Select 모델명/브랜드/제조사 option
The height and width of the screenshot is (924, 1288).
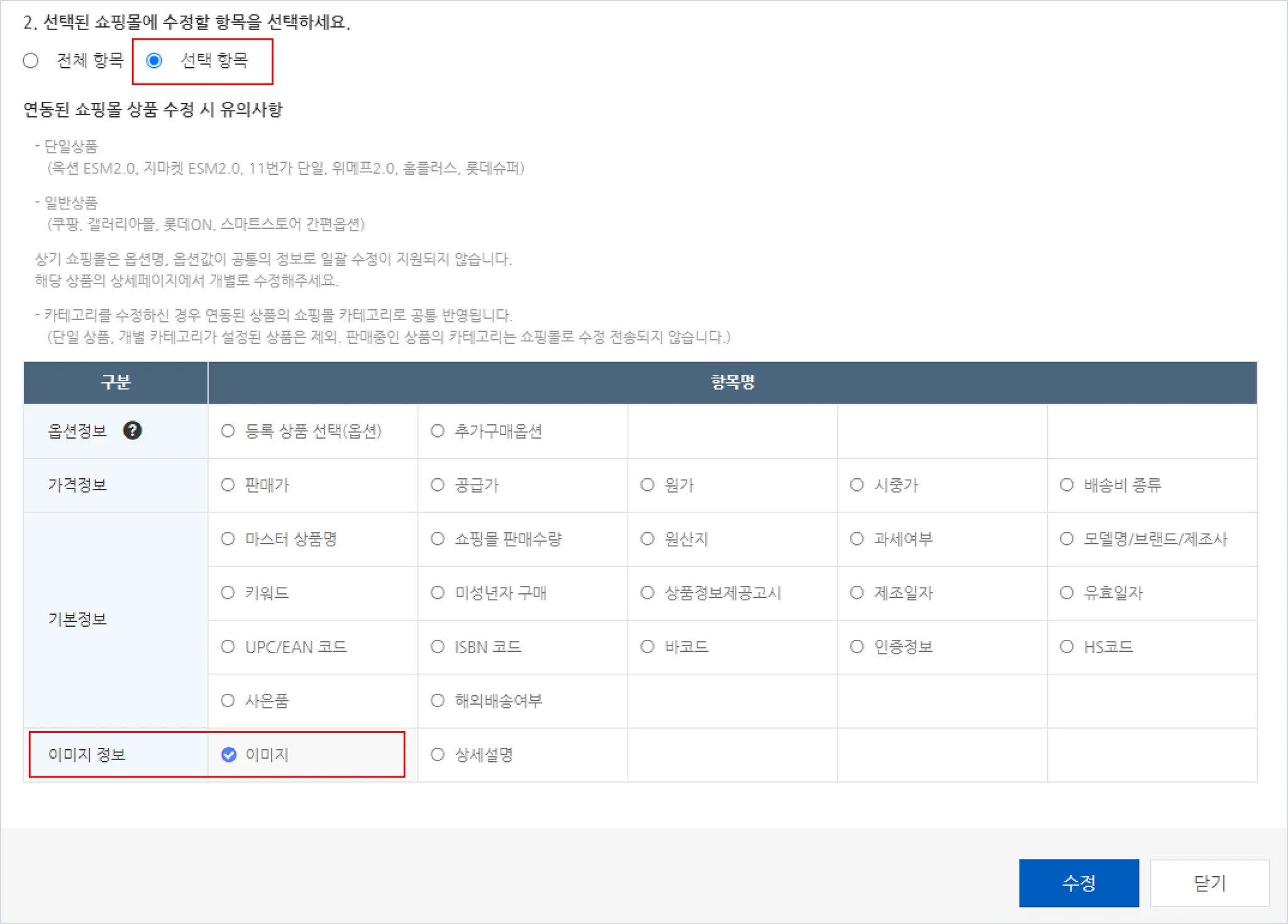(x=1067, y=539)
